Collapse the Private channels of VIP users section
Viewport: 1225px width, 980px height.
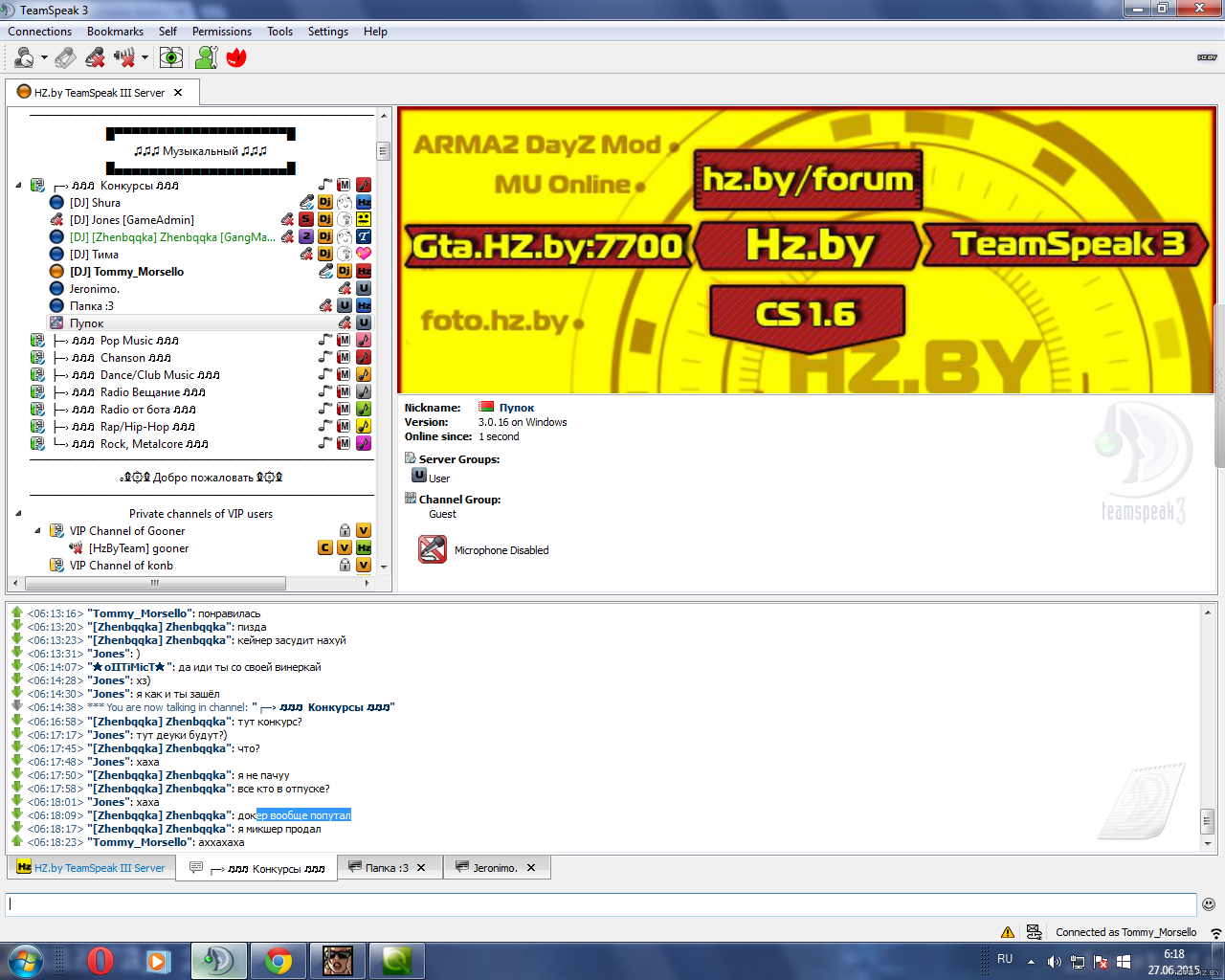coord(18,514)
